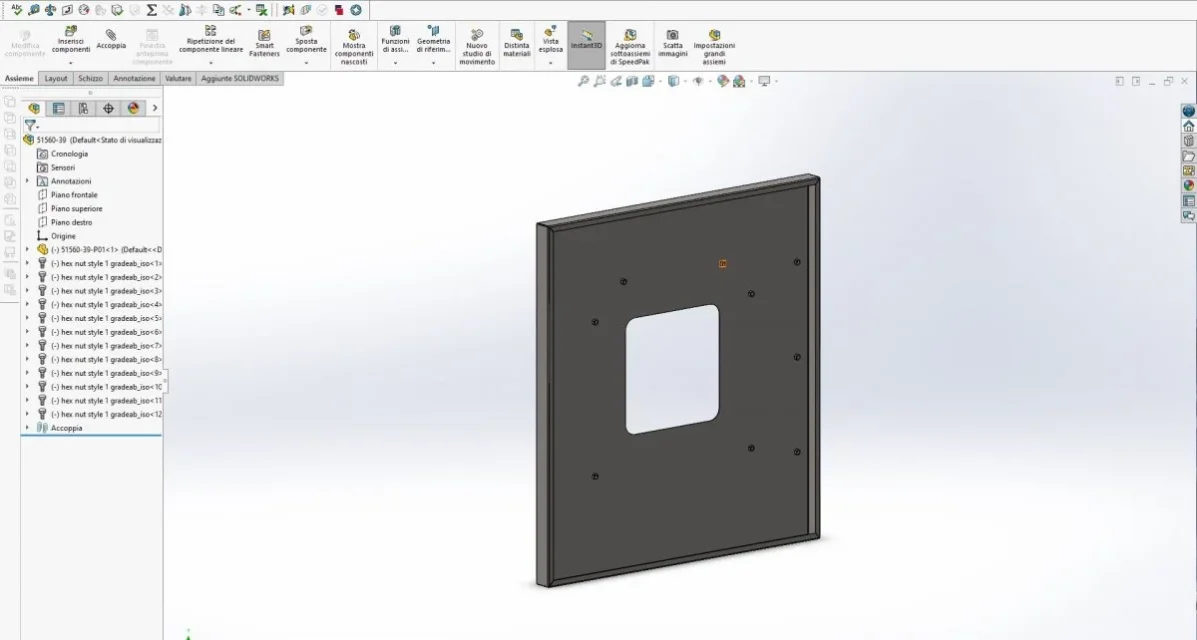Switch to the Assieme tab
This screenshot has width=1197, height=640.
pyautogui.click(x=19, y=79)
